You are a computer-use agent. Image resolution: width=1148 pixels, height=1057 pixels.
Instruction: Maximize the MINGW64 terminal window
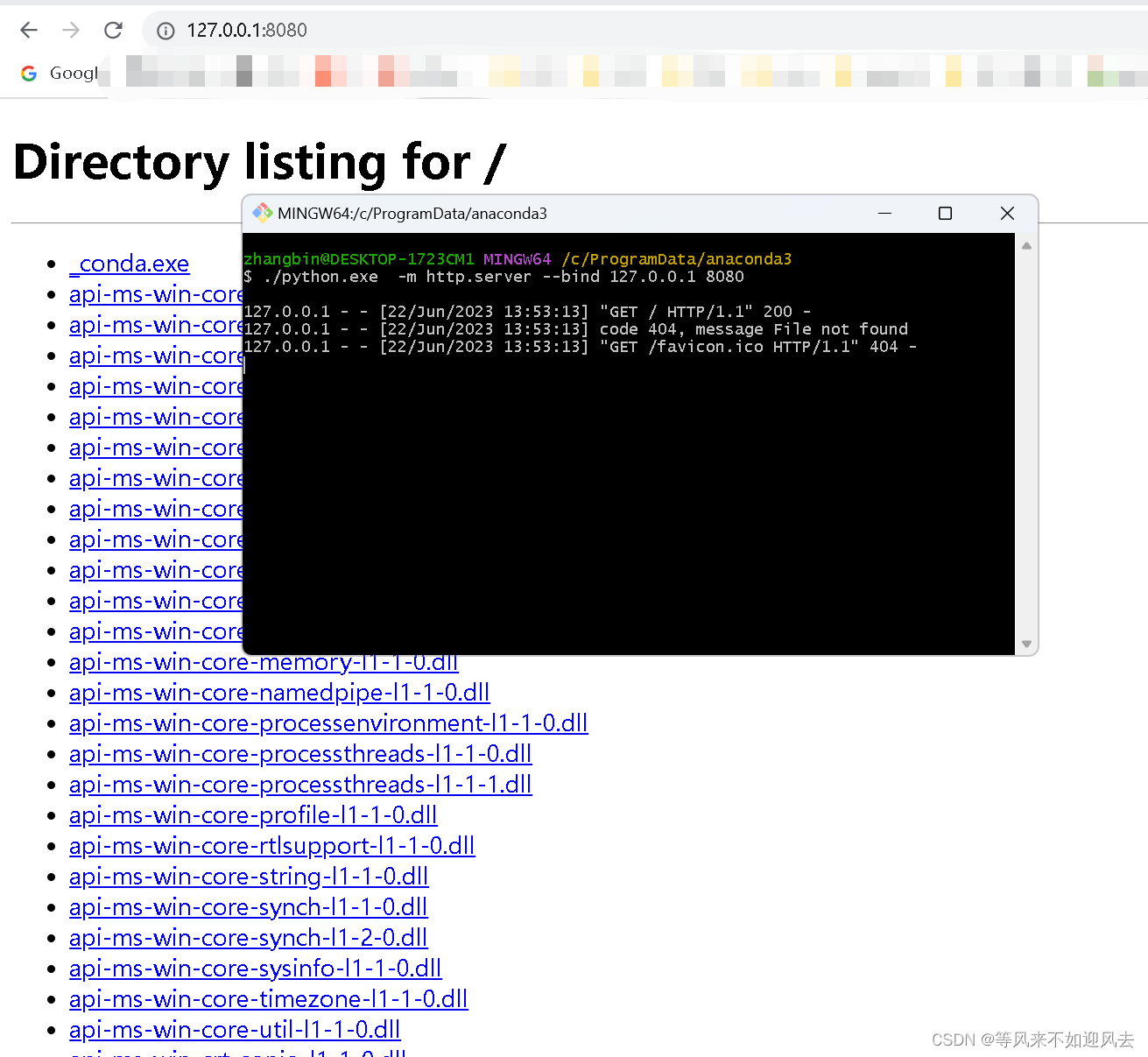pyautogui.click(x=945, y=213)
